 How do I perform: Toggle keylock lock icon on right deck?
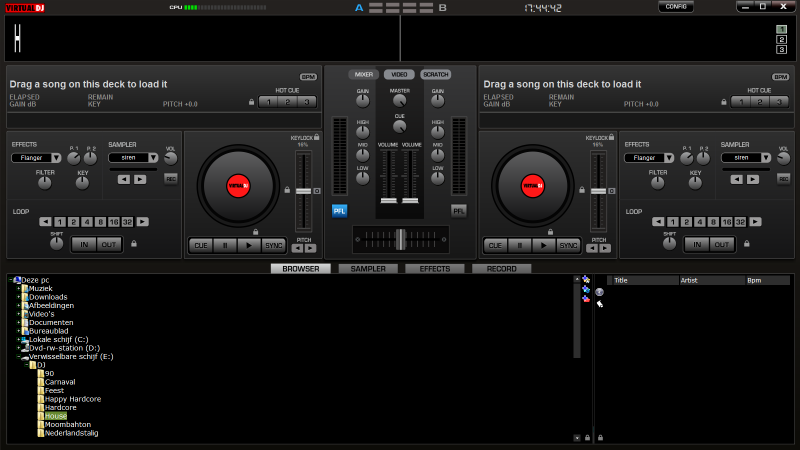coord(611,137)
